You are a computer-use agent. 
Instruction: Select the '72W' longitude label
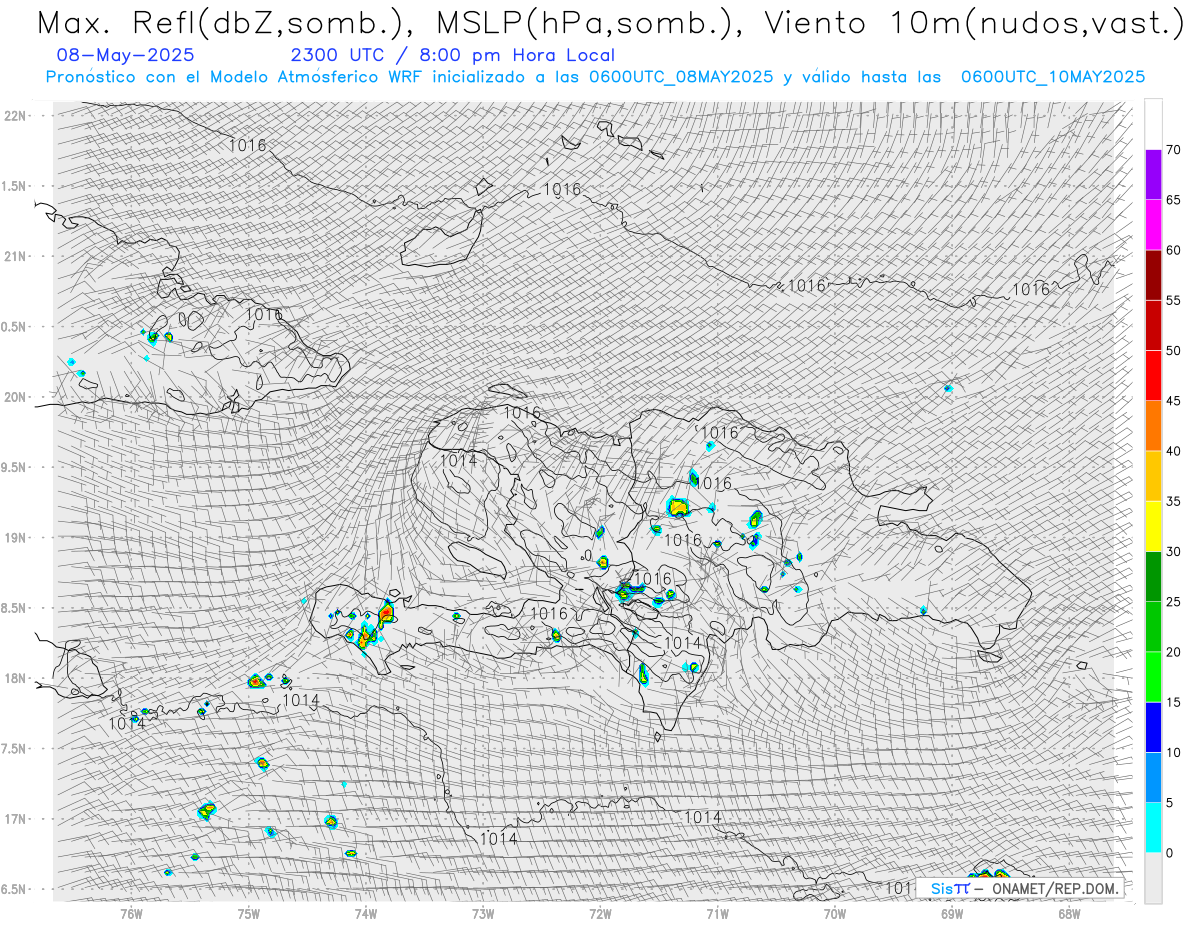pyautogui.click(x=600, y=912)
